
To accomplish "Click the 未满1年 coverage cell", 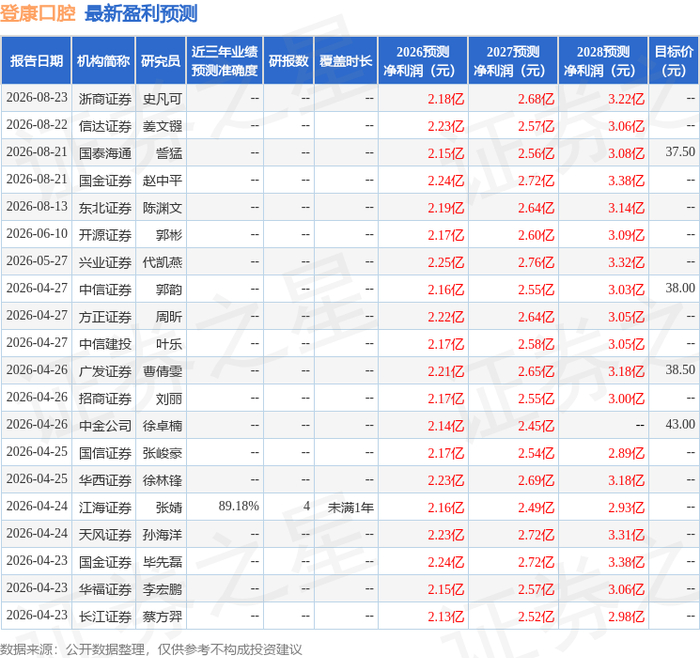I will 350,507.
